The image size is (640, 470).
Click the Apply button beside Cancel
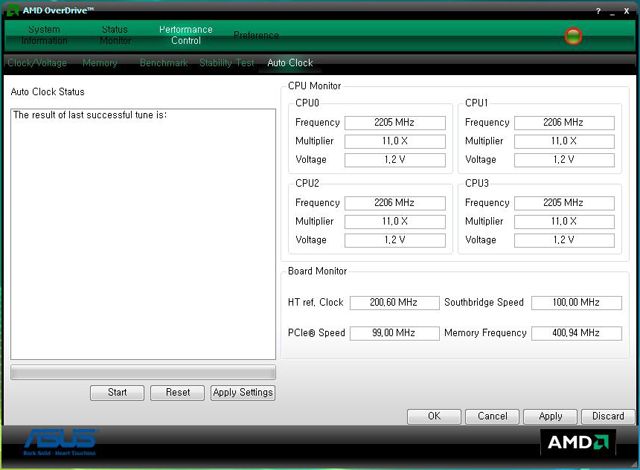tap(550, 417)
